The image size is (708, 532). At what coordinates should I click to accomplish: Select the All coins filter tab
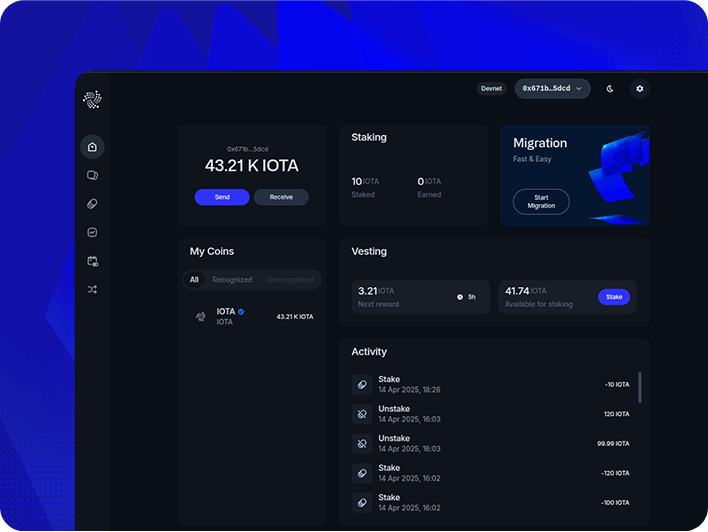(194, 280)
